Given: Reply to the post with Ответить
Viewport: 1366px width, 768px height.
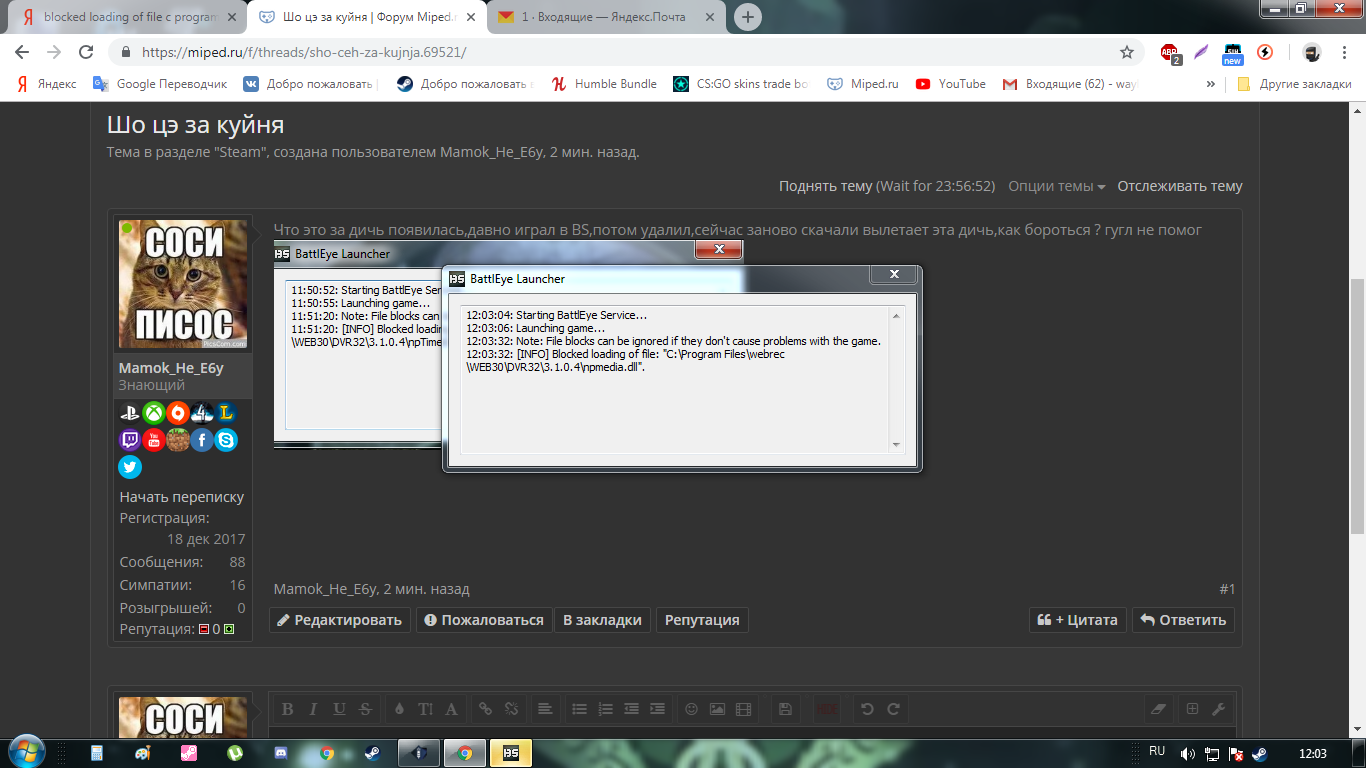Looking at the screenshot, I should 1183,620.
